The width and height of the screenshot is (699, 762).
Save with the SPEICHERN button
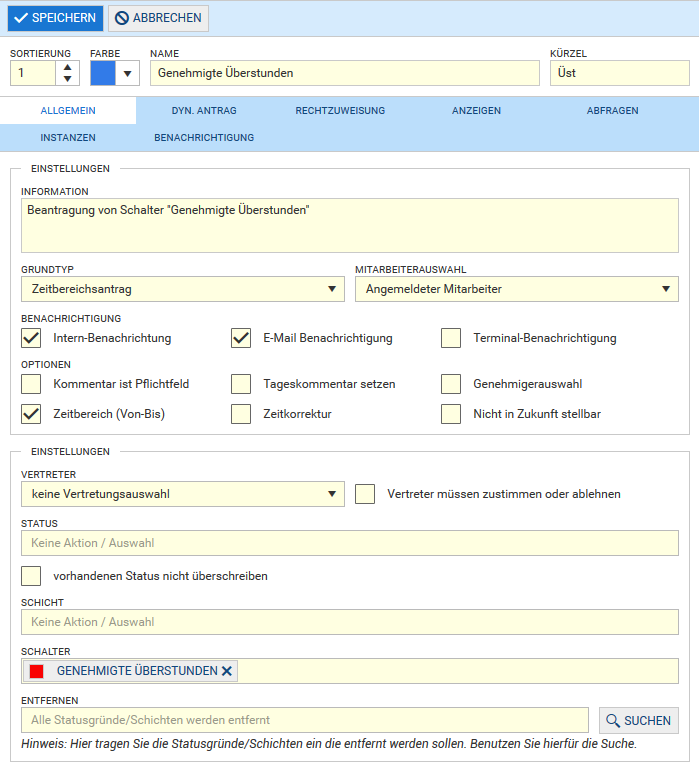(x=55, y=18)
